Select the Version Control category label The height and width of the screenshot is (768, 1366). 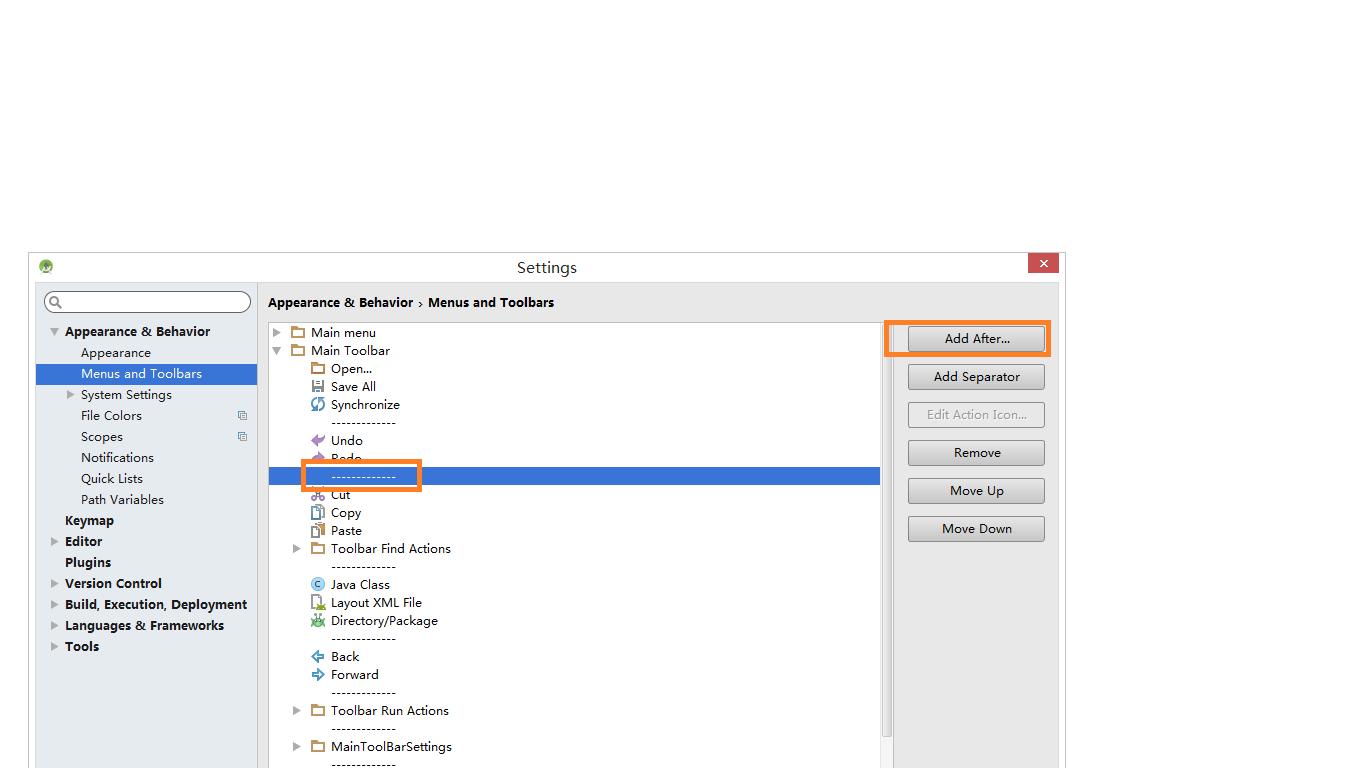click(x=113, y=584)
